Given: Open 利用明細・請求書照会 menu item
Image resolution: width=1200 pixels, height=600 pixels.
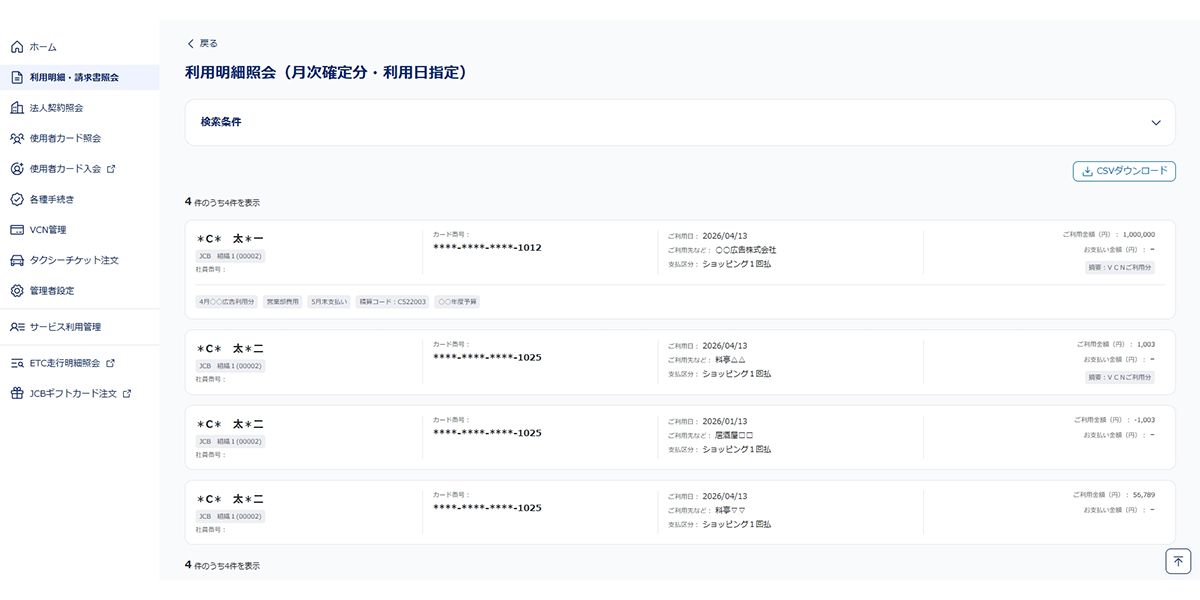Looking at the screenshot, I should point(74,77).
